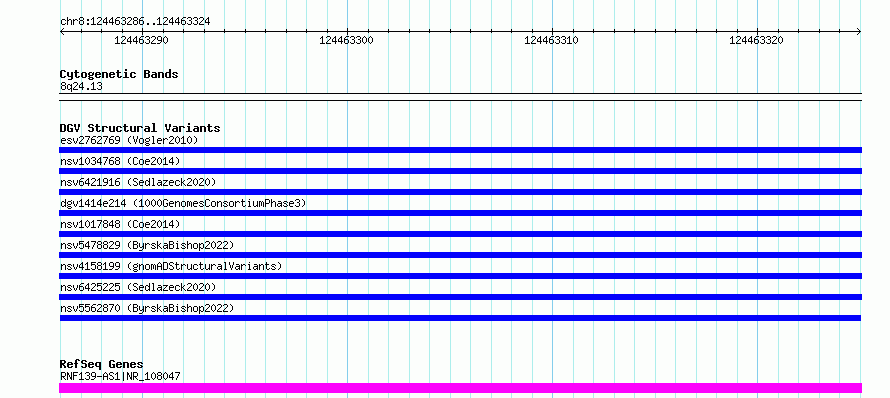Open nsv5478829 (ByrskaBishop2022) variant

pyautogui.click(x=147, y=245)
